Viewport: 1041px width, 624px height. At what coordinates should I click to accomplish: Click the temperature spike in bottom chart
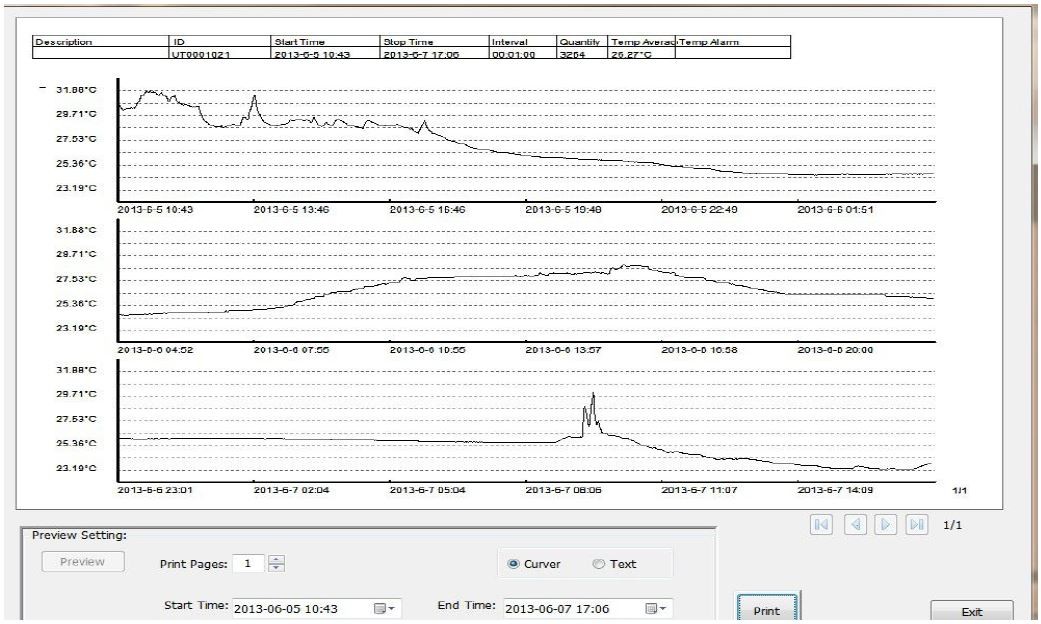coord(592,400)
